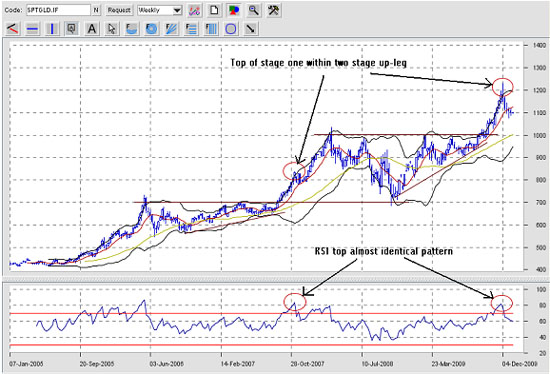The width and height of the screenshot is (550, 374).
Task: Click the 04-Dec-2009 date axis label
Action: point(519,364)
